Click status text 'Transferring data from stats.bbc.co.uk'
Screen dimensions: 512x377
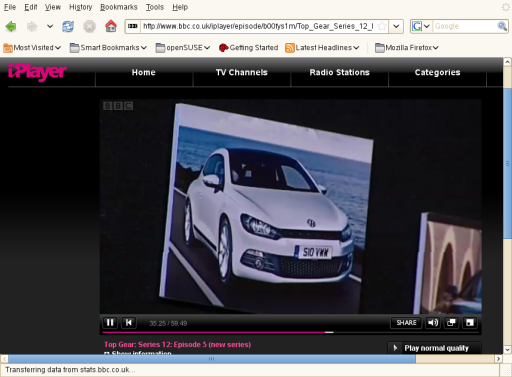pos(70,370)
